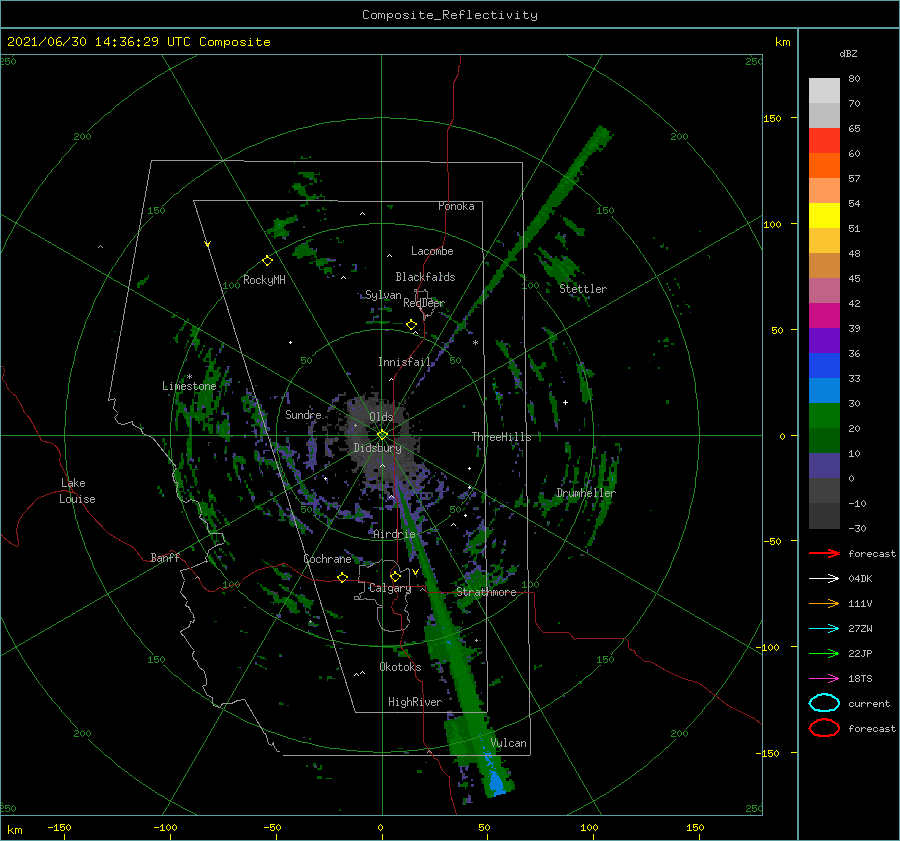The height and width of the screenshot is (841, 900).
Task: Click the Blackfalds town label
Action: pos(425,277)
